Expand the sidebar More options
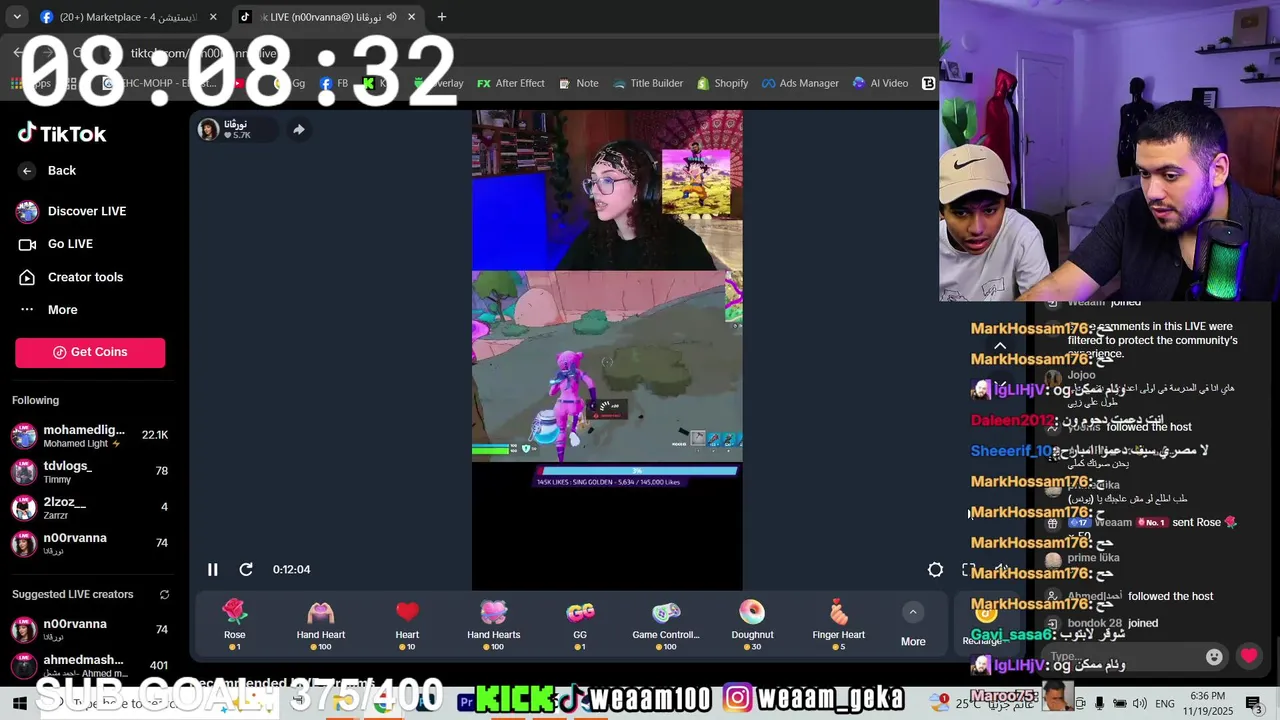The width and height of the screenshot is (1280, 720). pos(48,310)
